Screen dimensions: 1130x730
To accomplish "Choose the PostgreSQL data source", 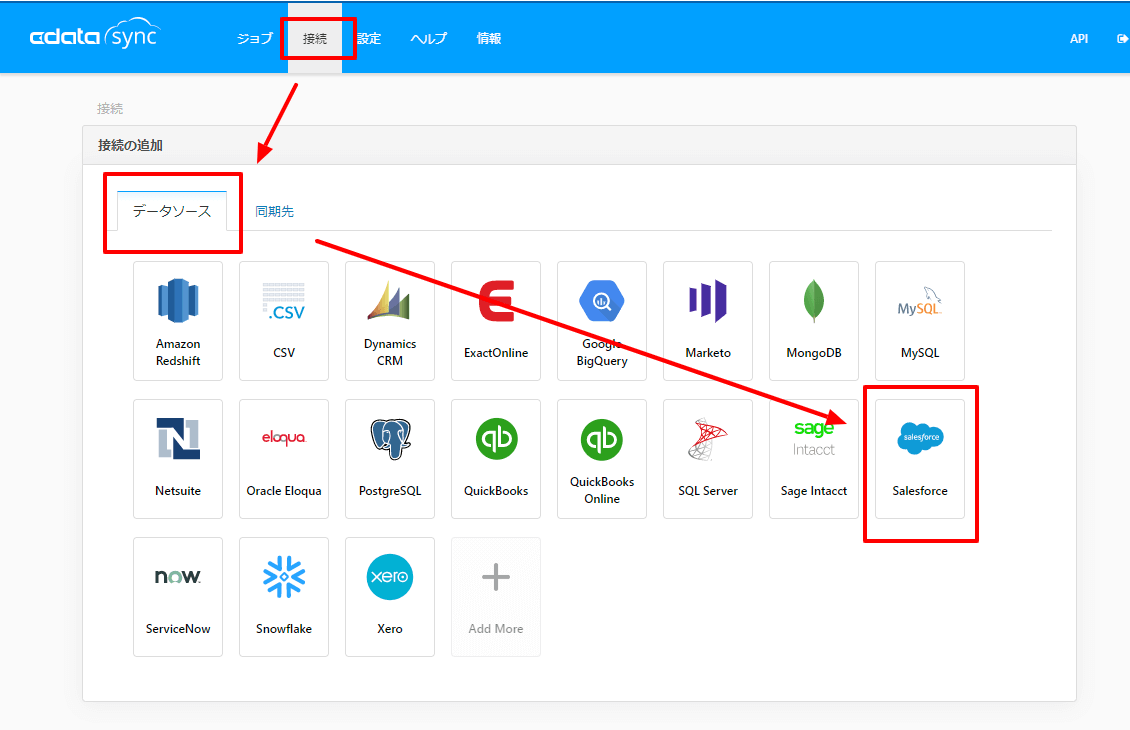I will [x=390, y=459].
